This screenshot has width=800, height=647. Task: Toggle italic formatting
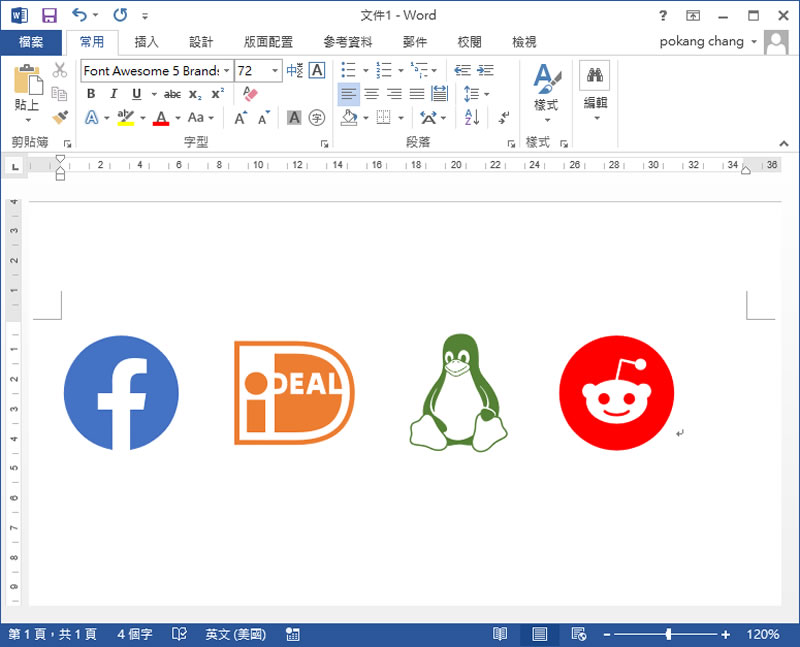tap(113, 93)
